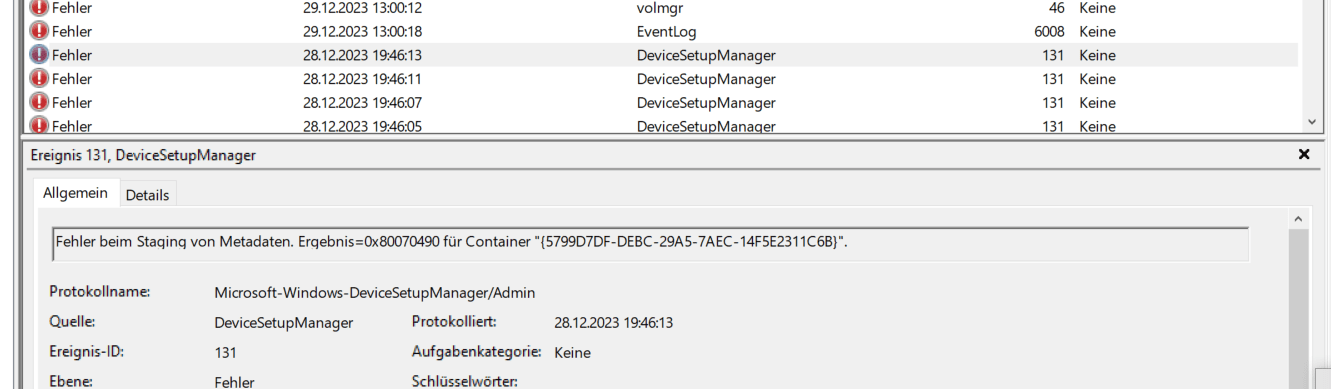Select the volmgr event row with ID 46
This screenshot has height=389, width=1331.
tap(660, 7)
